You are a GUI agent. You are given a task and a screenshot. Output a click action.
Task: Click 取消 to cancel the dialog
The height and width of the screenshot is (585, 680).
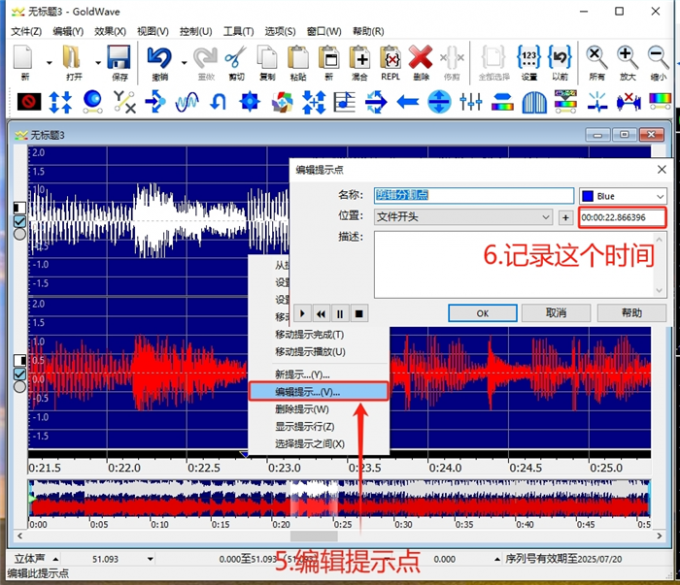(x=556, y=313)
